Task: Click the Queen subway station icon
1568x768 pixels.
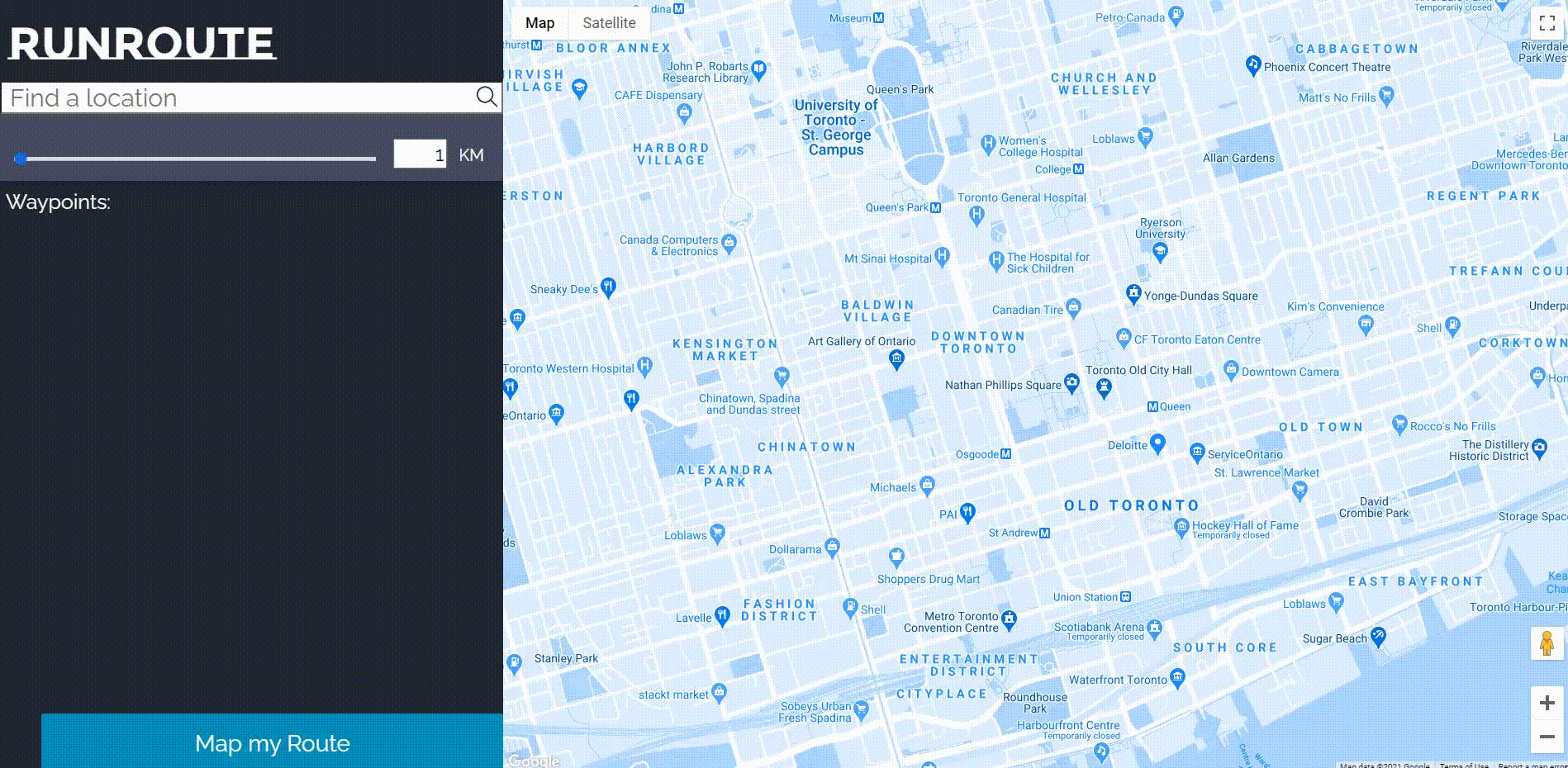Action: click(1152, 406)
